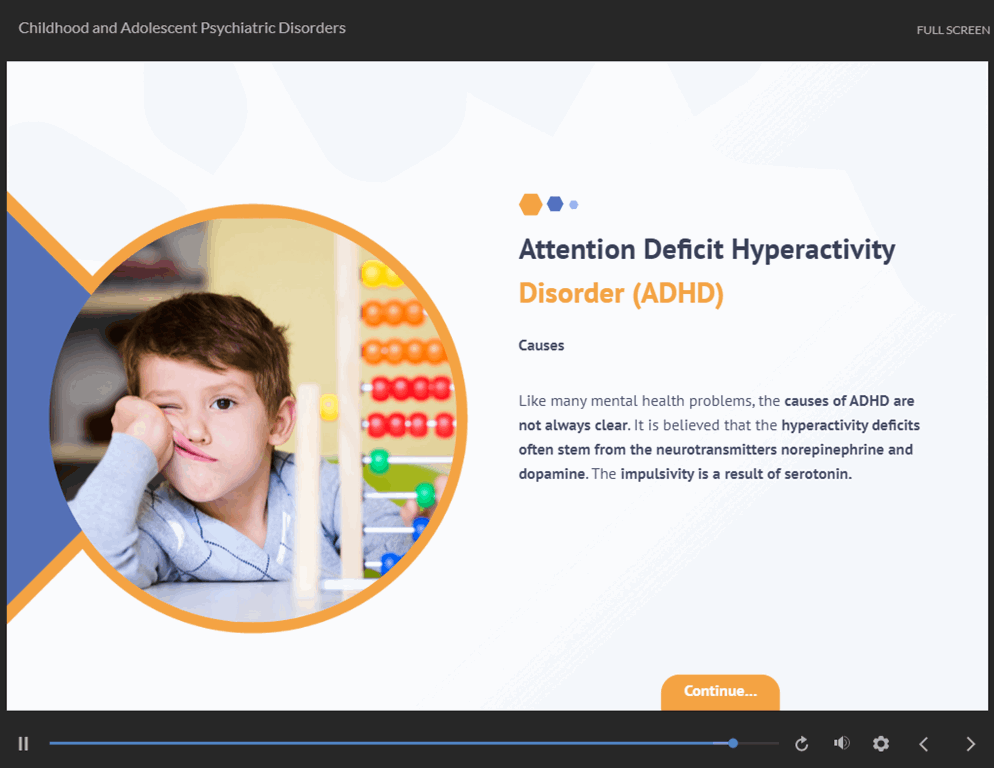Pause the lesson playback

point(23,743)
